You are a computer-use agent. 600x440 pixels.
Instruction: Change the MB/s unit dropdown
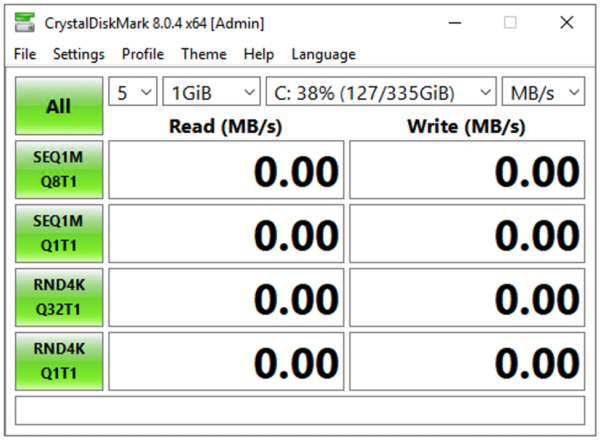543,92
